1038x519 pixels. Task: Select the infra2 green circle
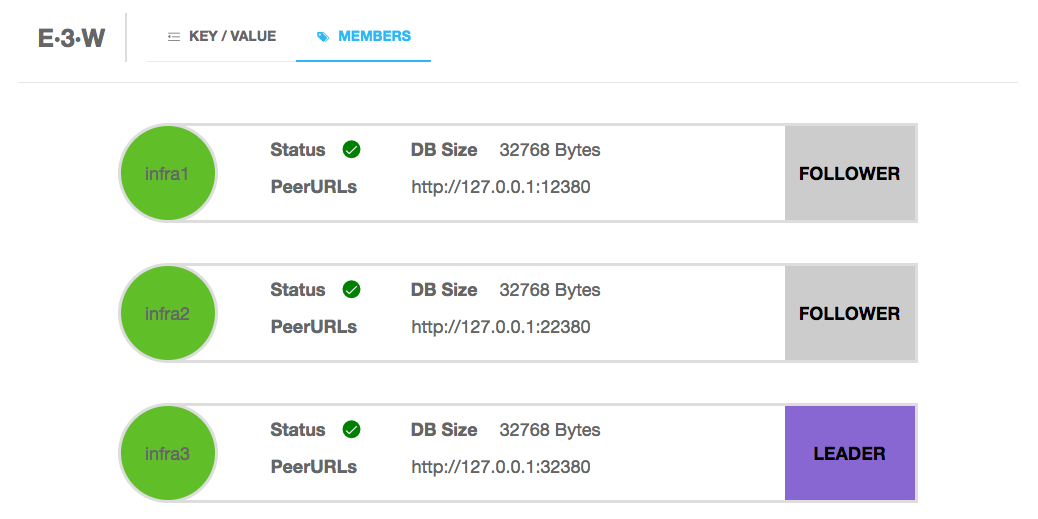pos(168,313)
